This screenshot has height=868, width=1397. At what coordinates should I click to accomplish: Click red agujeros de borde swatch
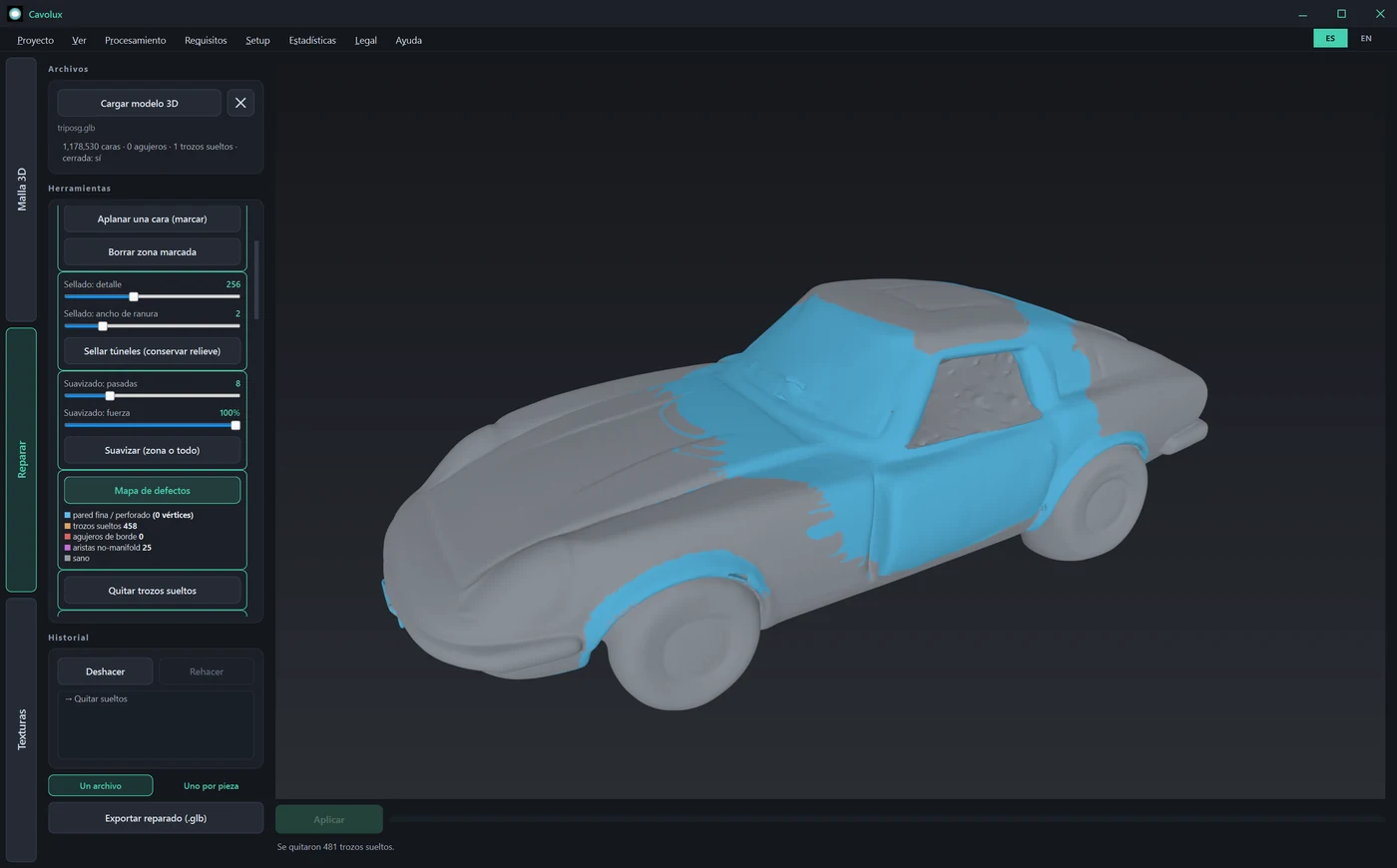68,537
